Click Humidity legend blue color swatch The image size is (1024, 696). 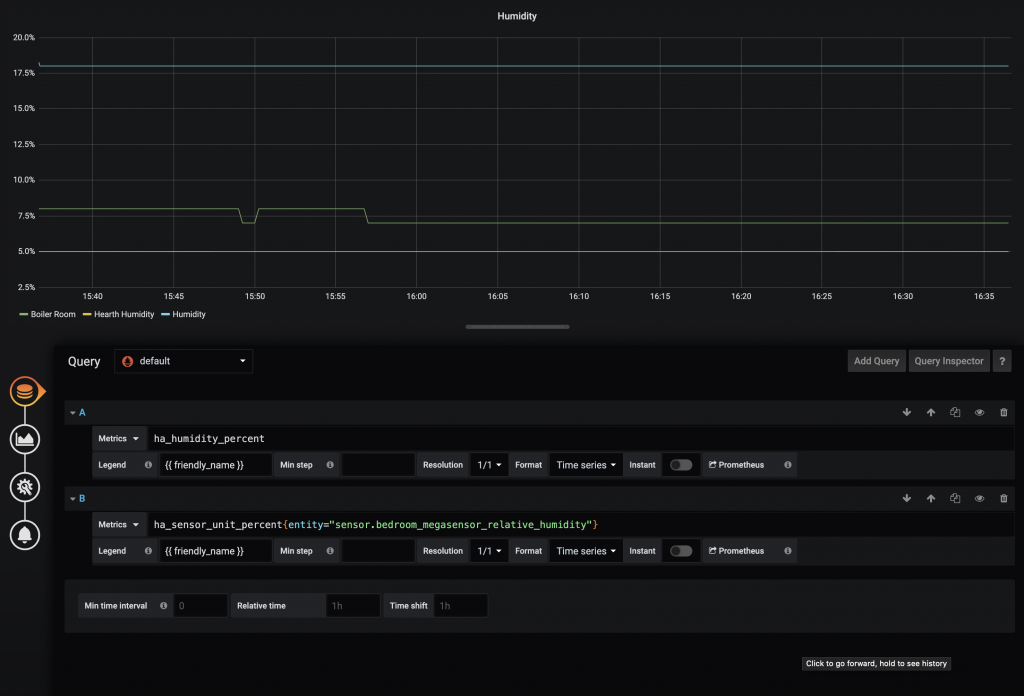(x=165, y=315)
